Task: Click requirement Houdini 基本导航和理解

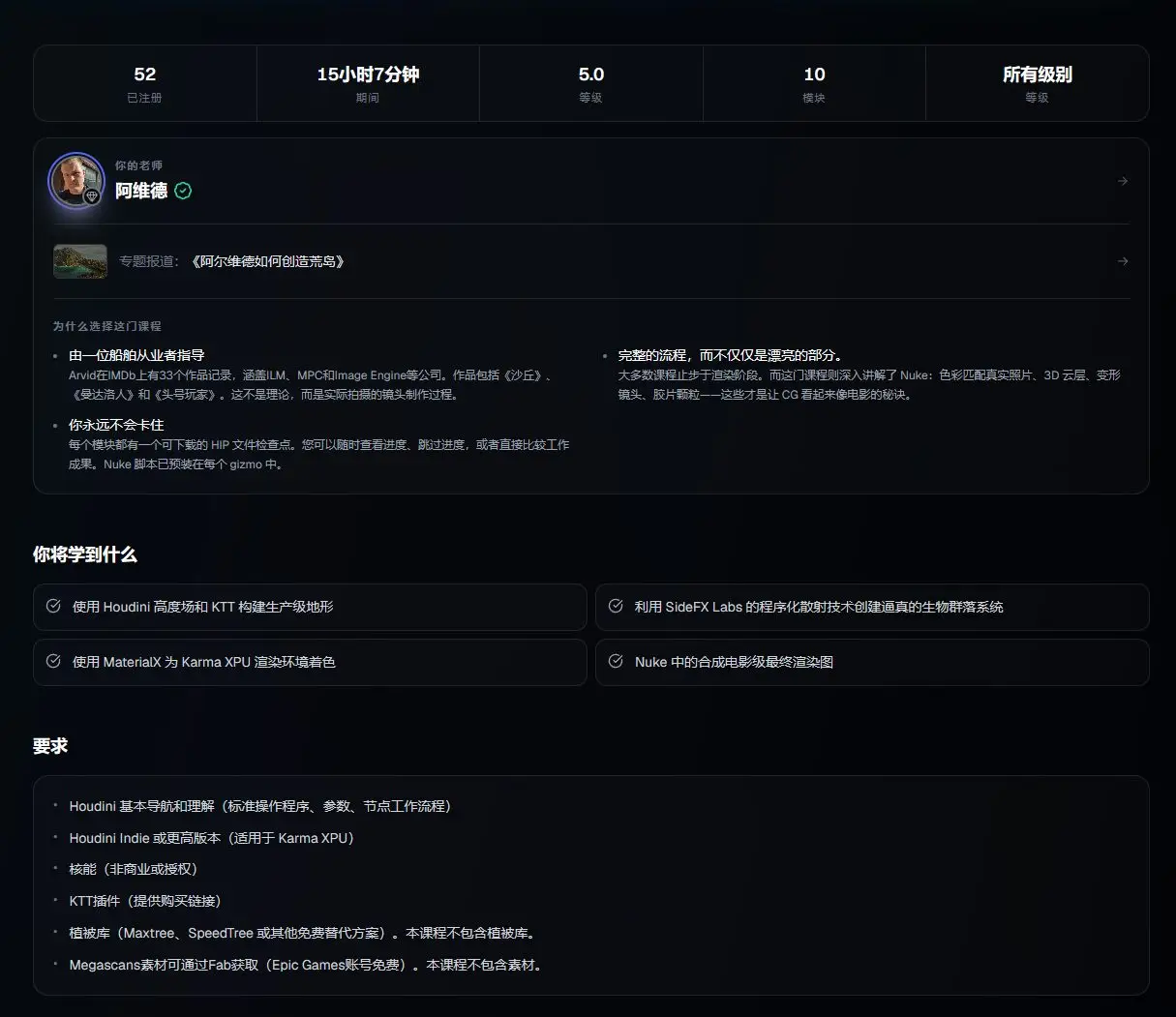Action: [260, 806]
